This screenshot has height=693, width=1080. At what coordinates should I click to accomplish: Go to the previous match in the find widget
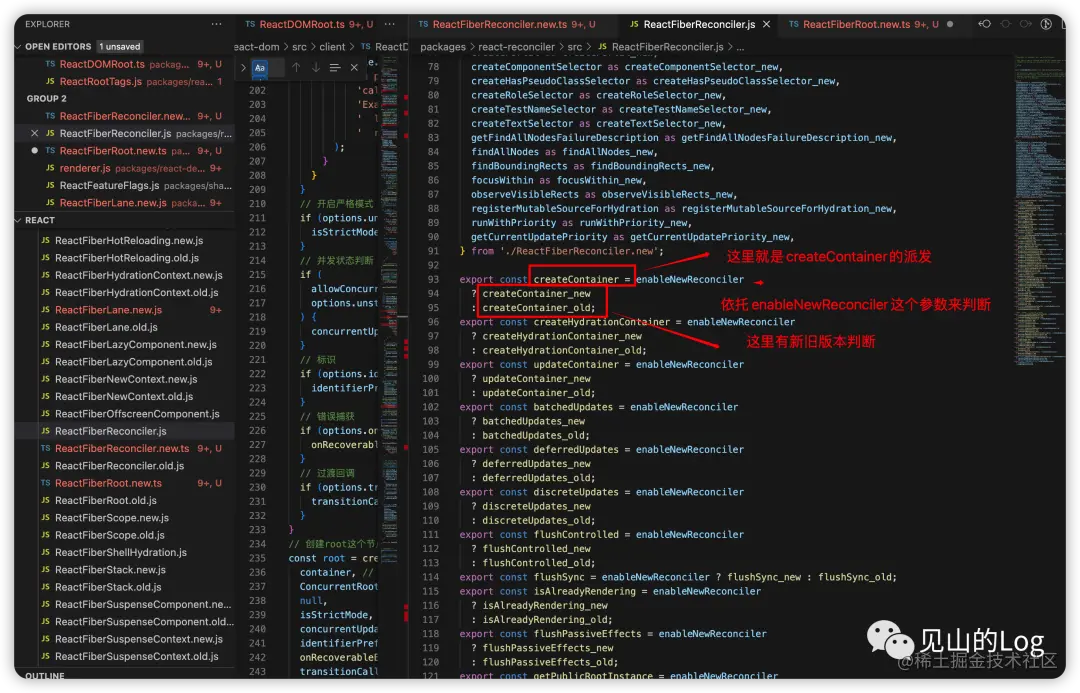[x=296, y=68]
